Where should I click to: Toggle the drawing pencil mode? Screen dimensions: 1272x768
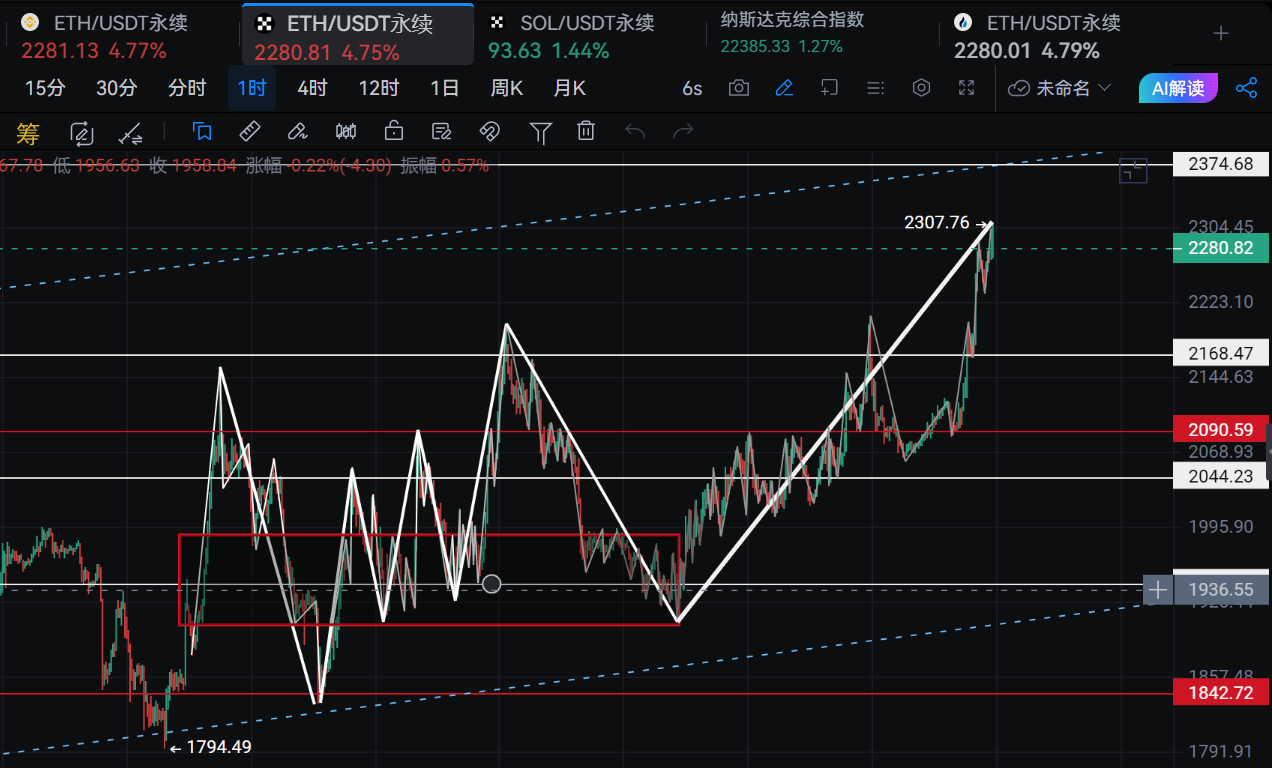coord(784,88)
